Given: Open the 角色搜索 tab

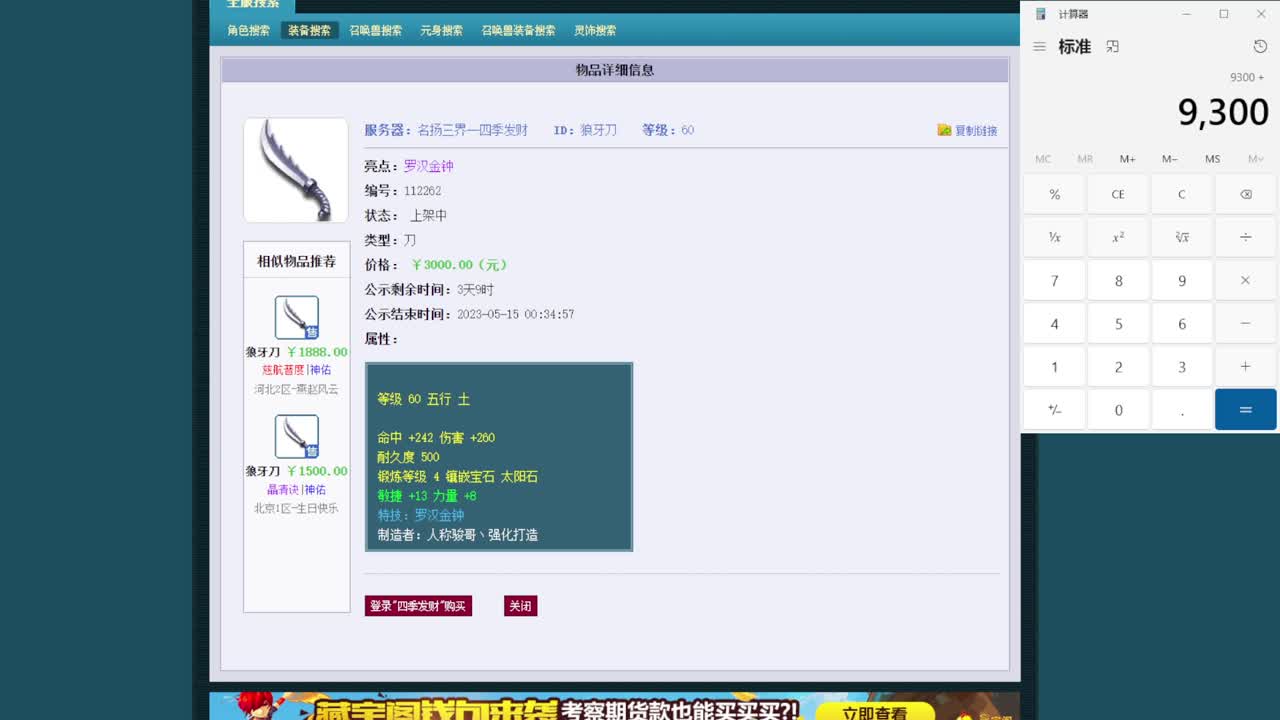Looking at the screenshot, I should tap(251, 30).
